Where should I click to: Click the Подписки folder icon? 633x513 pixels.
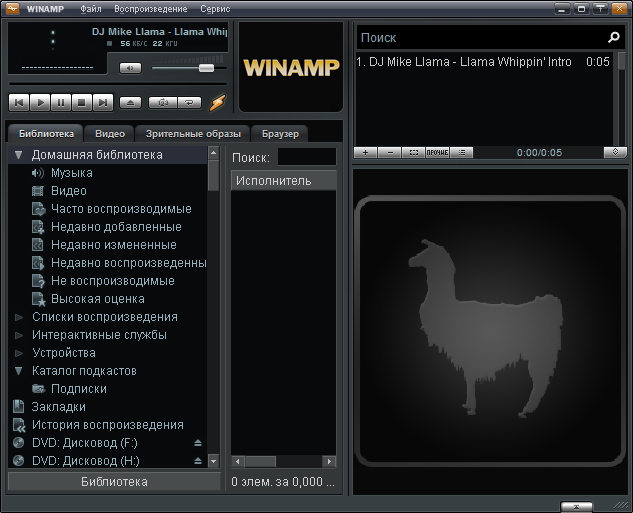pos(38,389)
